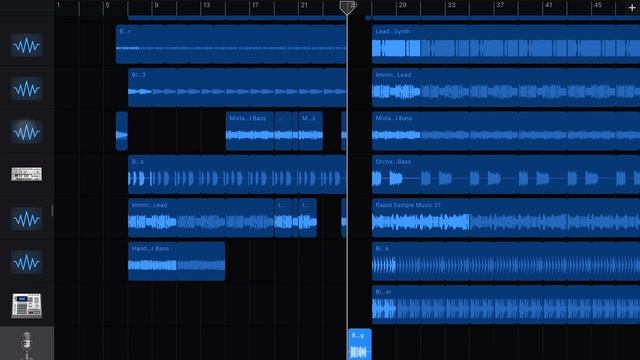This screenshot has height=360, width=640.
Task: Select the Bl...er region on the drum machine track
Action: click(x=506, y=305)
